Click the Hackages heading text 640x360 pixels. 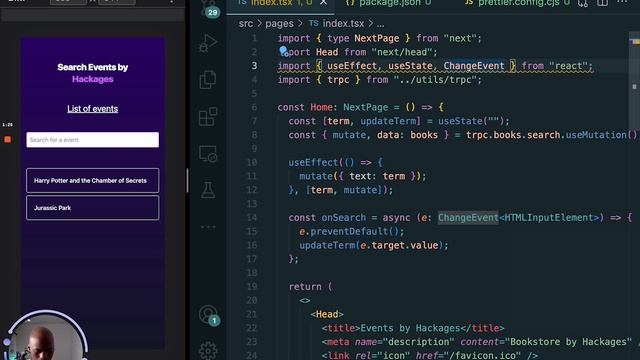[x=93, y=79]
